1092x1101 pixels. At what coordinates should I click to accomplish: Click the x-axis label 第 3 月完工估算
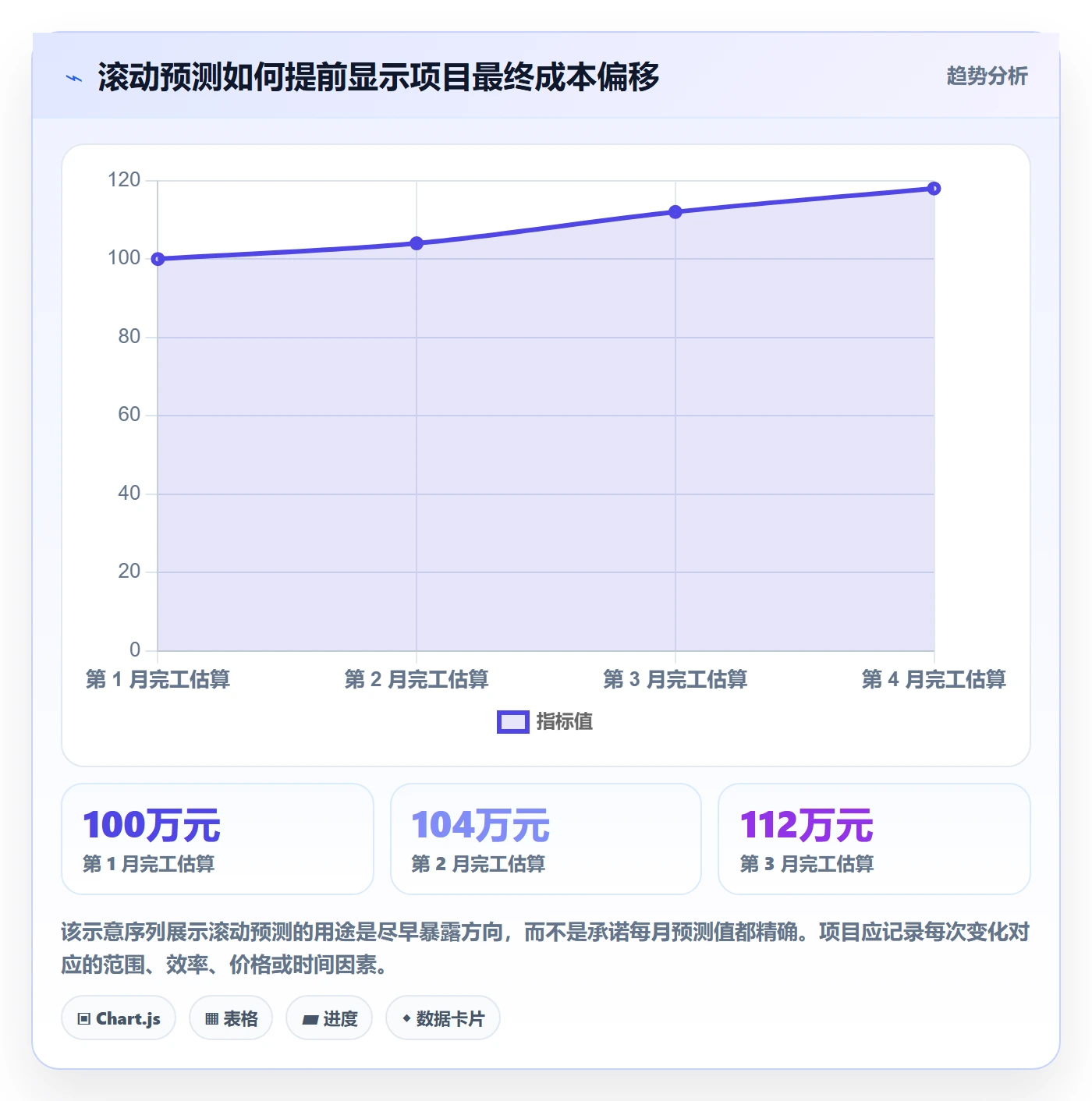tap(675, 679)
